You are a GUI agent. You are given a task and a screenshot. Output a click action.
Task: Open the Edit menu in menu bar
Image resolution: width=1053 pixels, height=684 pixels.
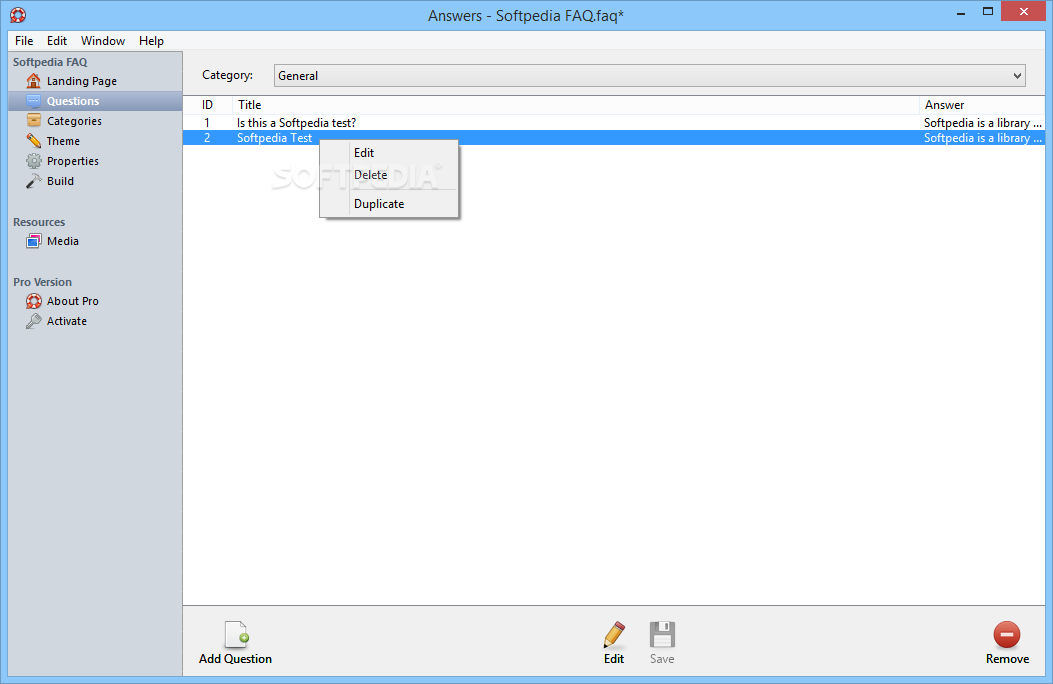(56, 41)
